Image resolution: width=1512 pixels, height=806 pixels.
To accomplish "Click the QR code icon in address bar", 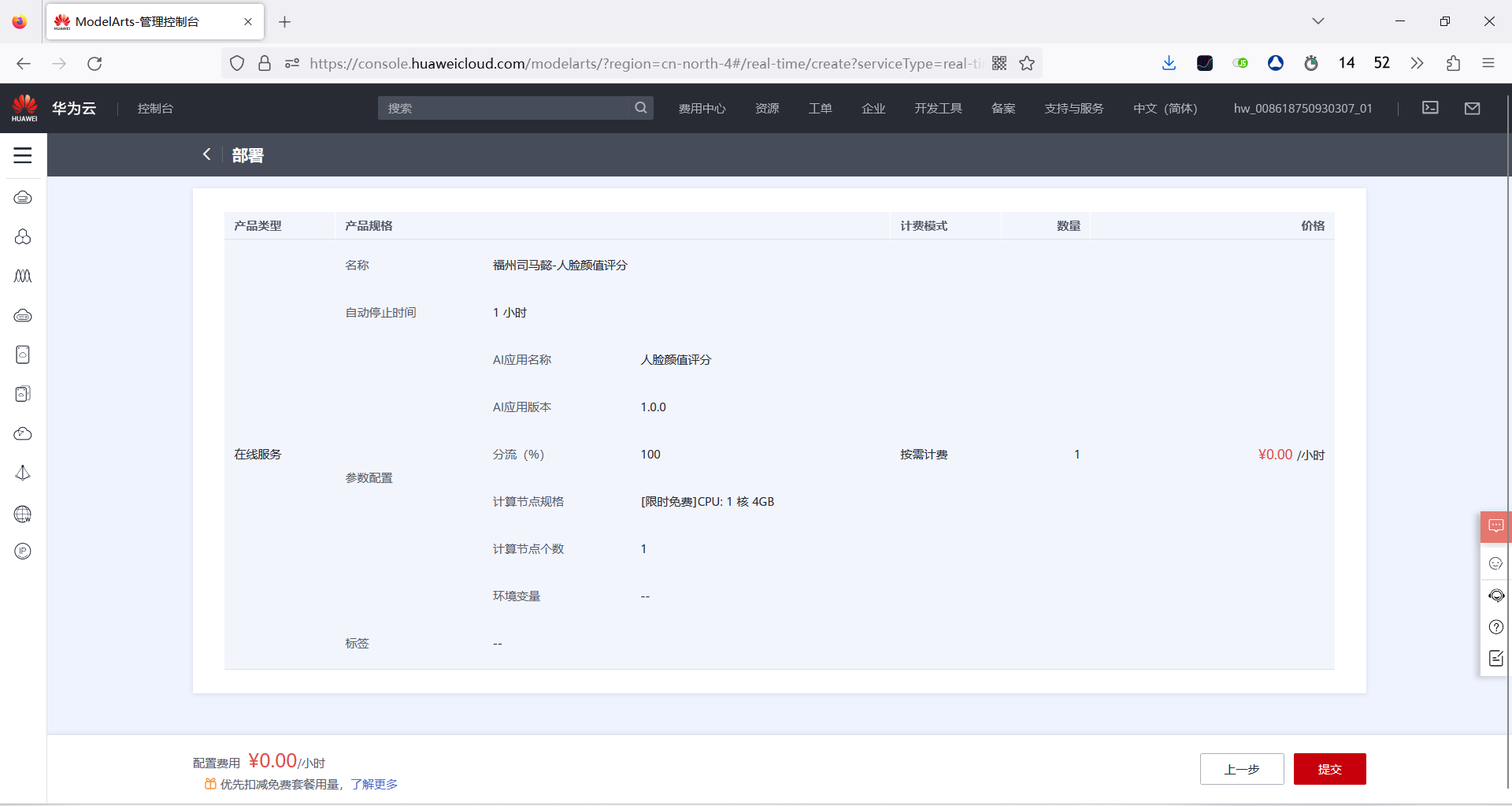I will pos(999,63).
